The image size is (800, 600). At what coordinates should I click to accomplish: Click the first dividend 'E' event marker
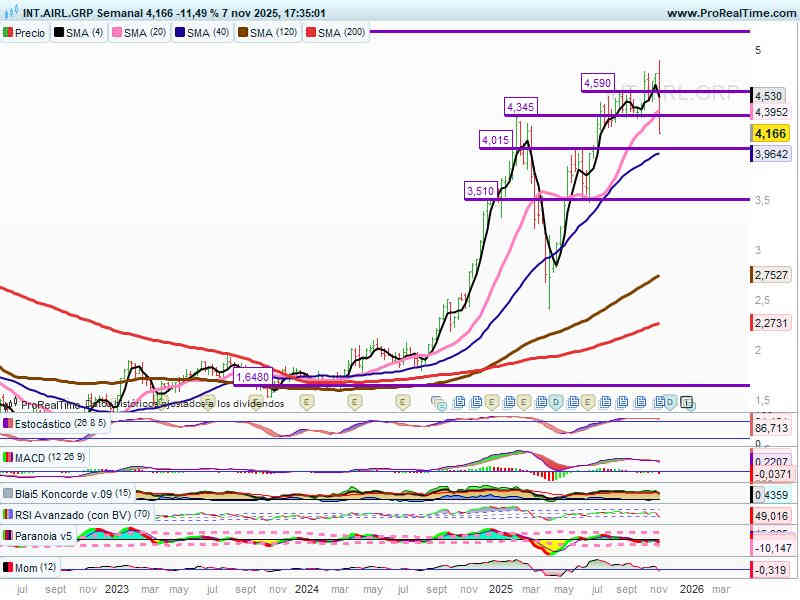[306, 402]
